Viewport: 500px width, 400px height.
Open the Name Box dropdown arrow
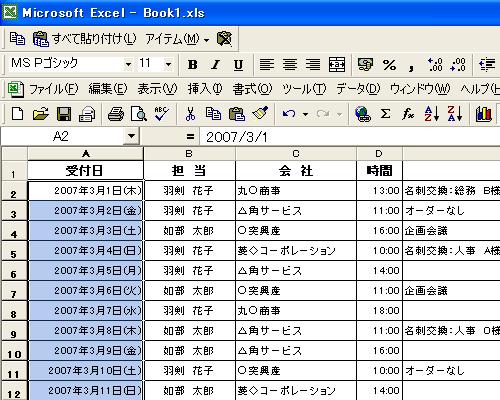click(131, 136)
